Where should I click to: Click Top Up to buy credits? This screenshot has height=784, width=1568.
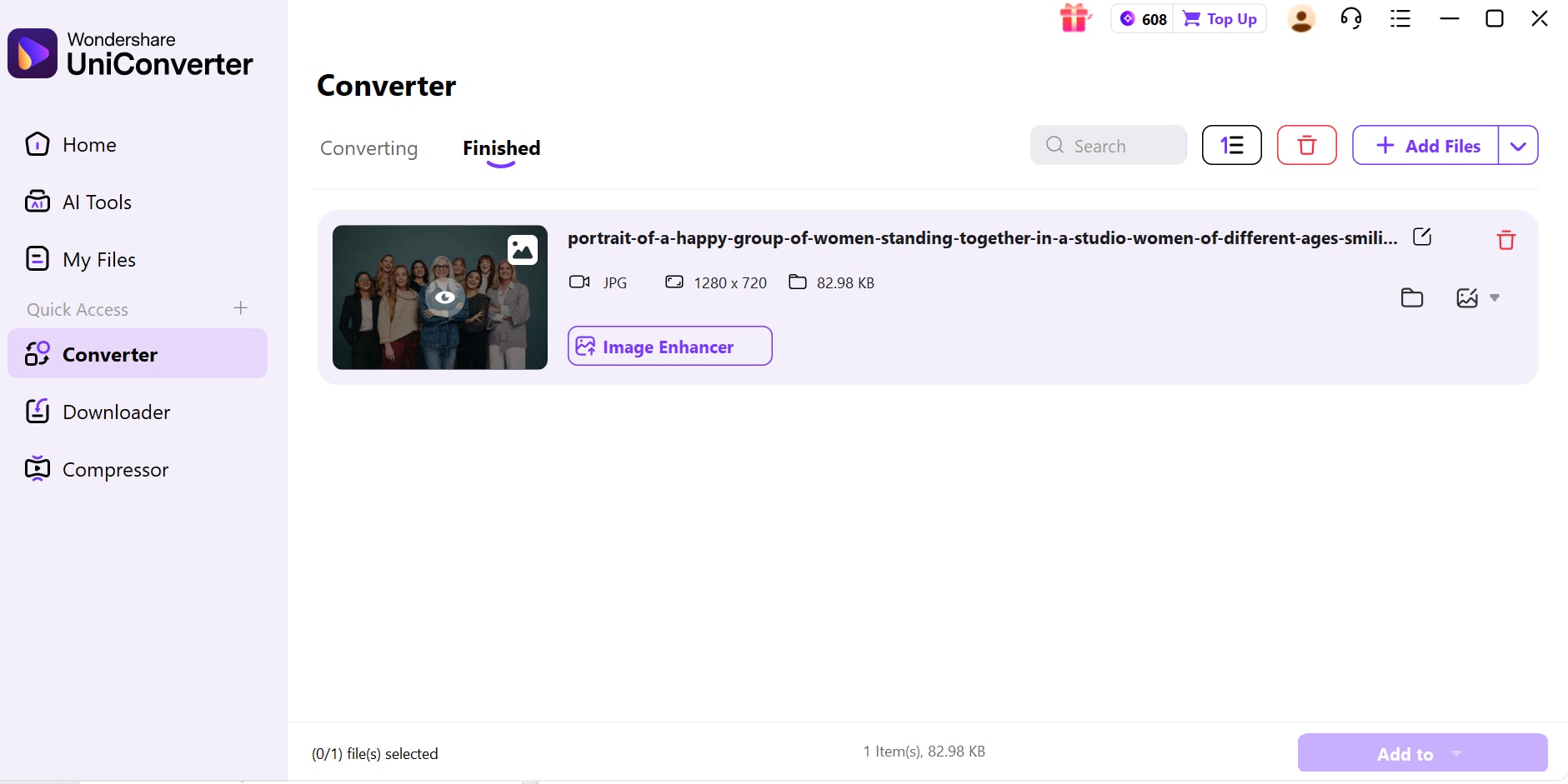click(x=1220, y=19)
